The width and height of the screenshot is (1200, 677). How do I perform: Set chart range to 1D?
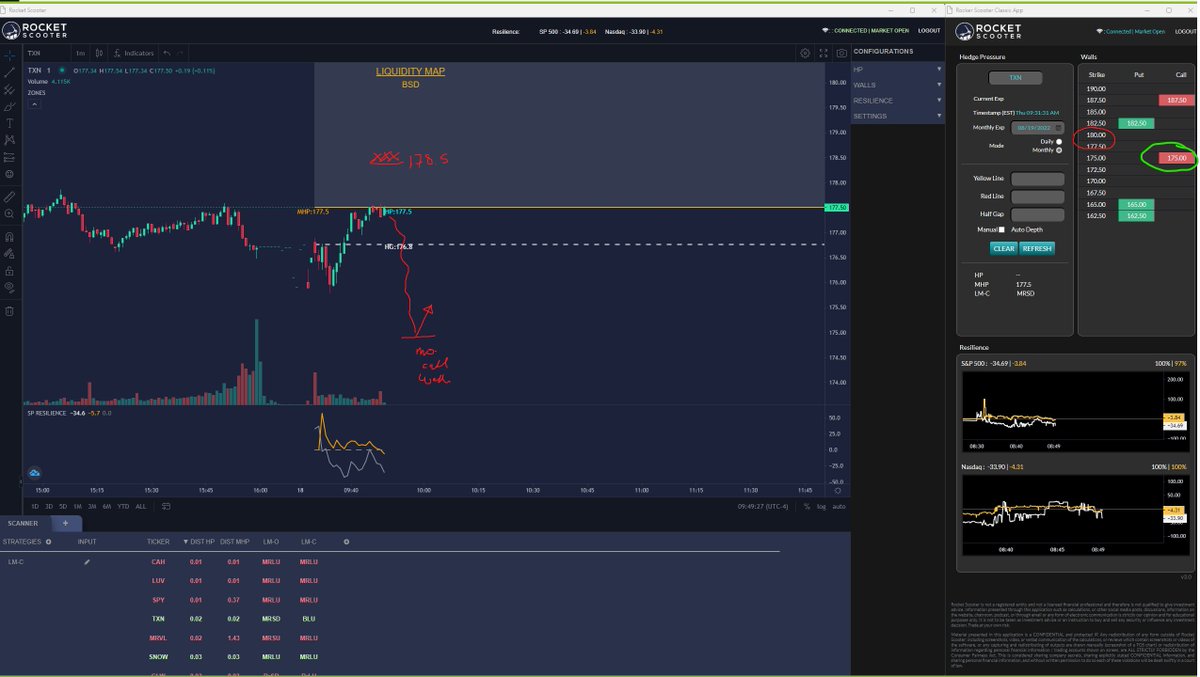coord(35,506)
